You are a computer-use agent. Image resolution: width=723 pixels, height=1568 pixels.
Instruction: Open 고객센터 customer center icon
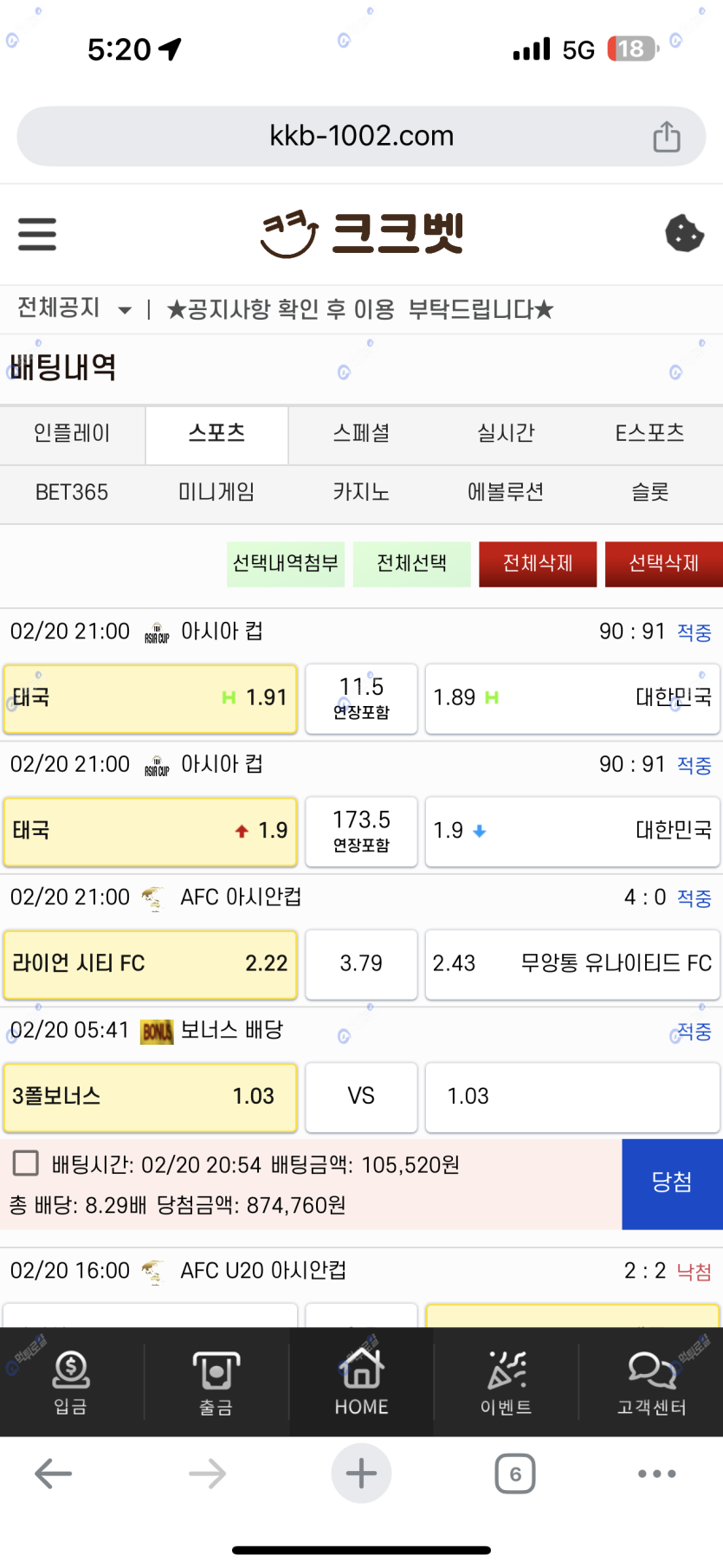click(651, 1383)
